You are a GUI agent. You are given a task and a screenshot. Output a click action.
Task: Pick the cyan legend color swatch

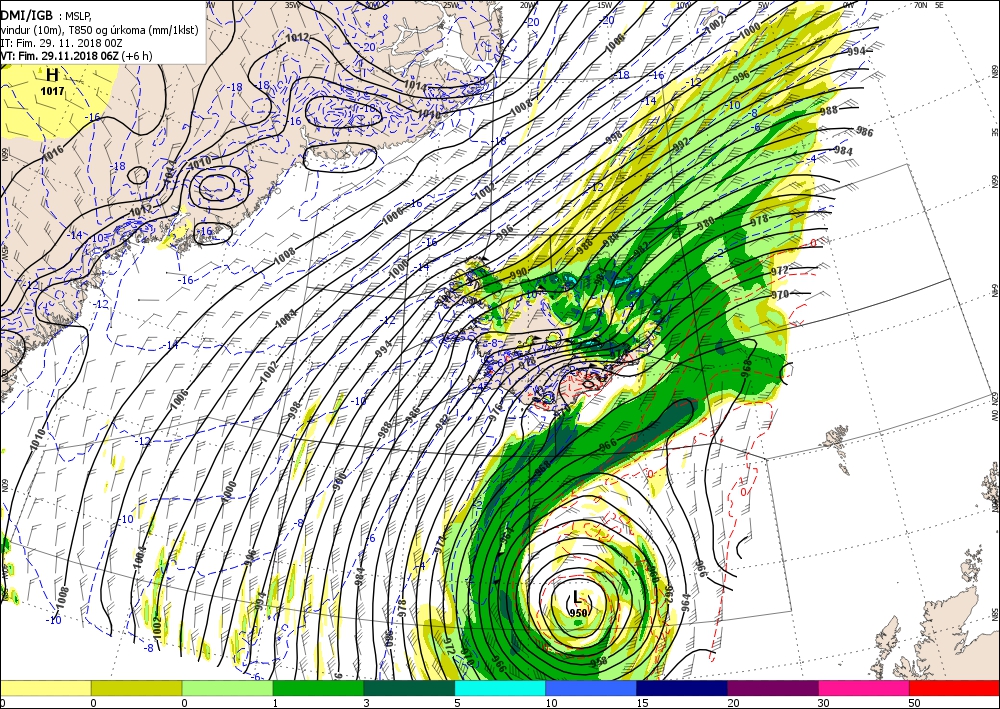pyautogui.click(x=500, y=688)
